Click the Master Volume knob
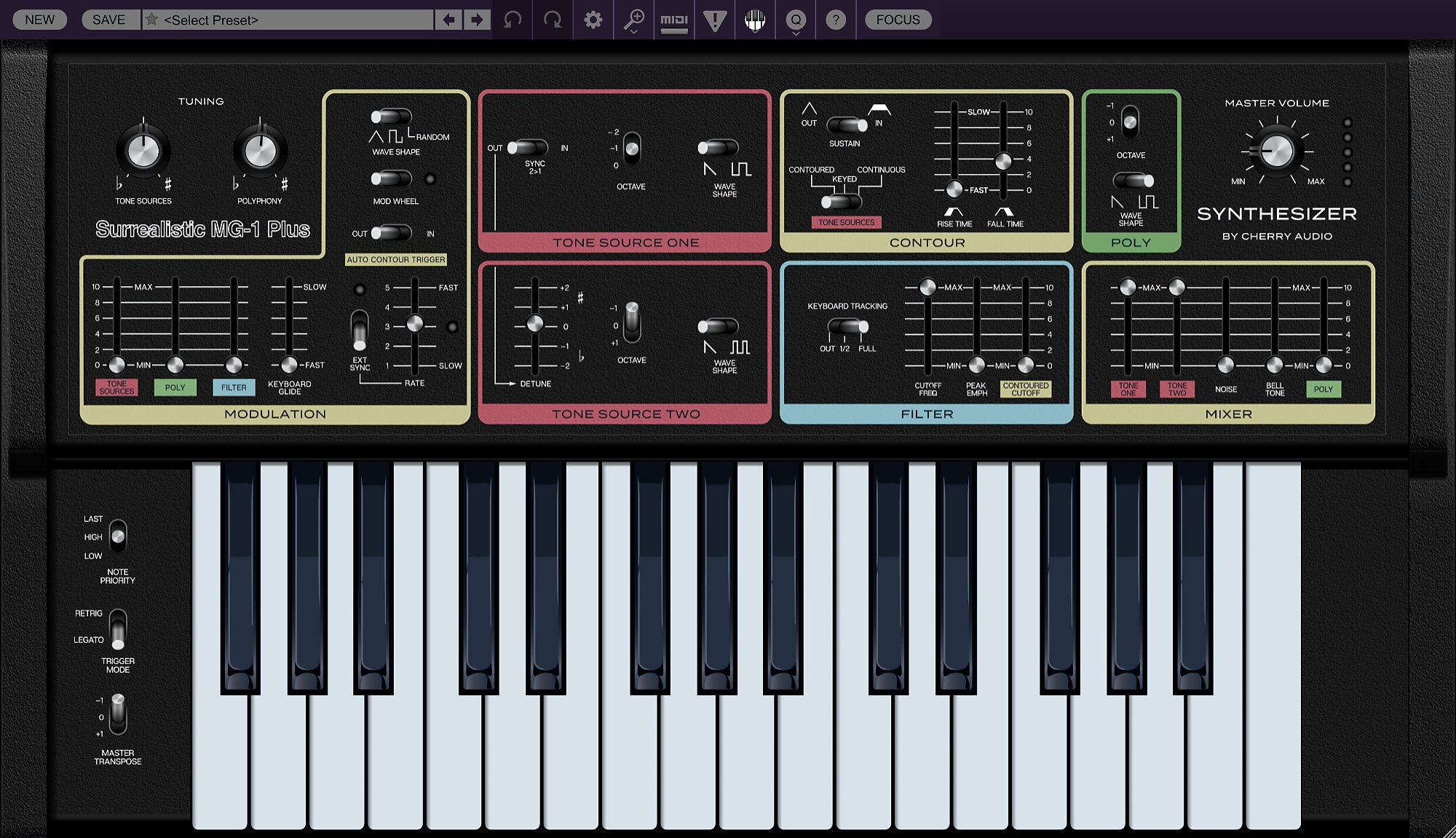 tap(1277, 151)
